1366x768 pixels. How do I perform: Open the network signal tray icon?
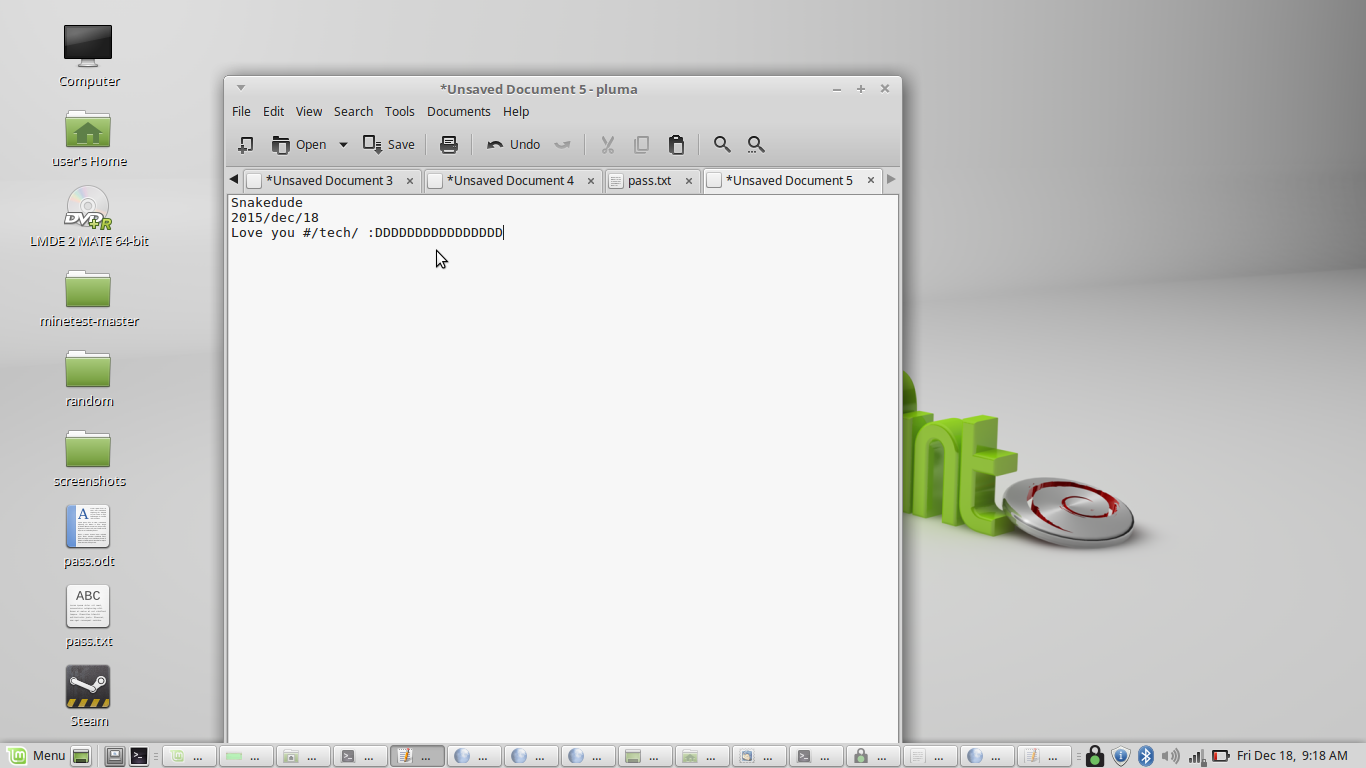point(1196,756)
